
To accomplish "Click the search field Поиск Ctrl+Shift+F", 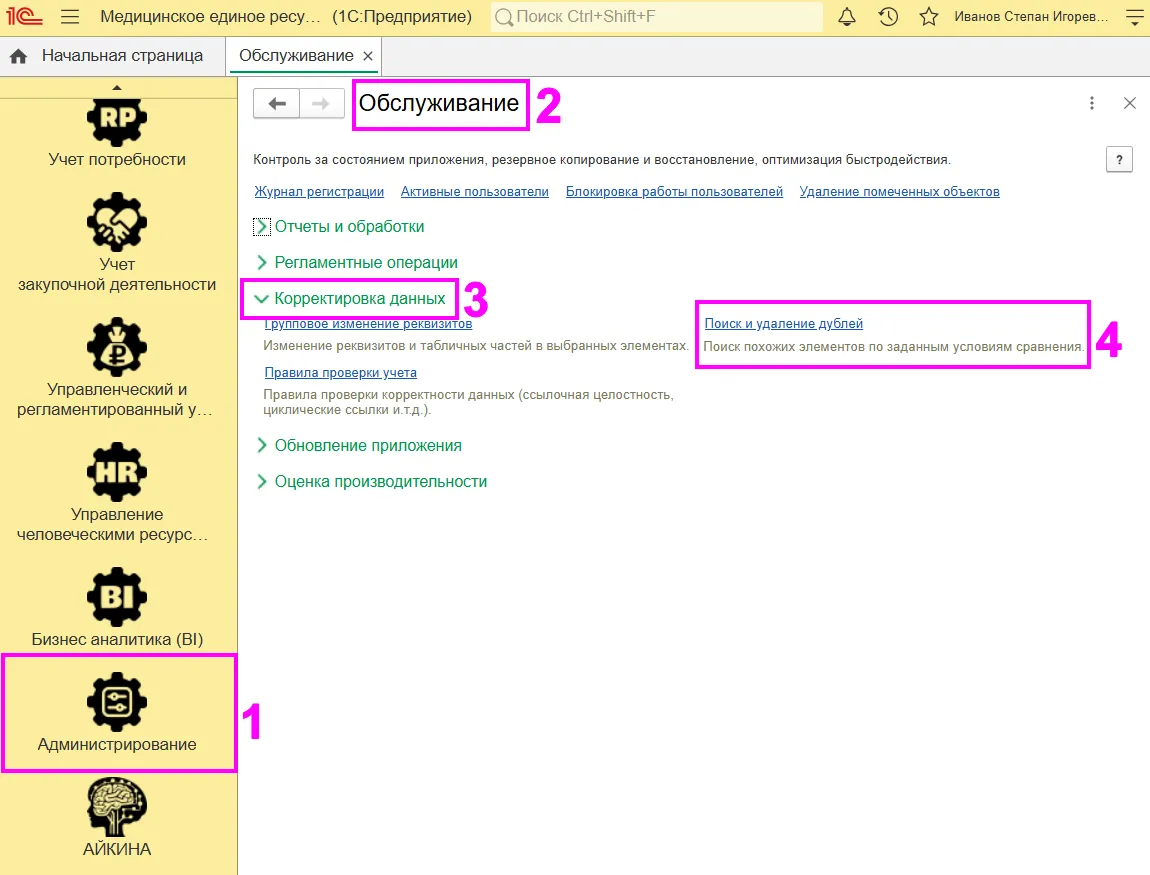I will [x=656, y=17].
